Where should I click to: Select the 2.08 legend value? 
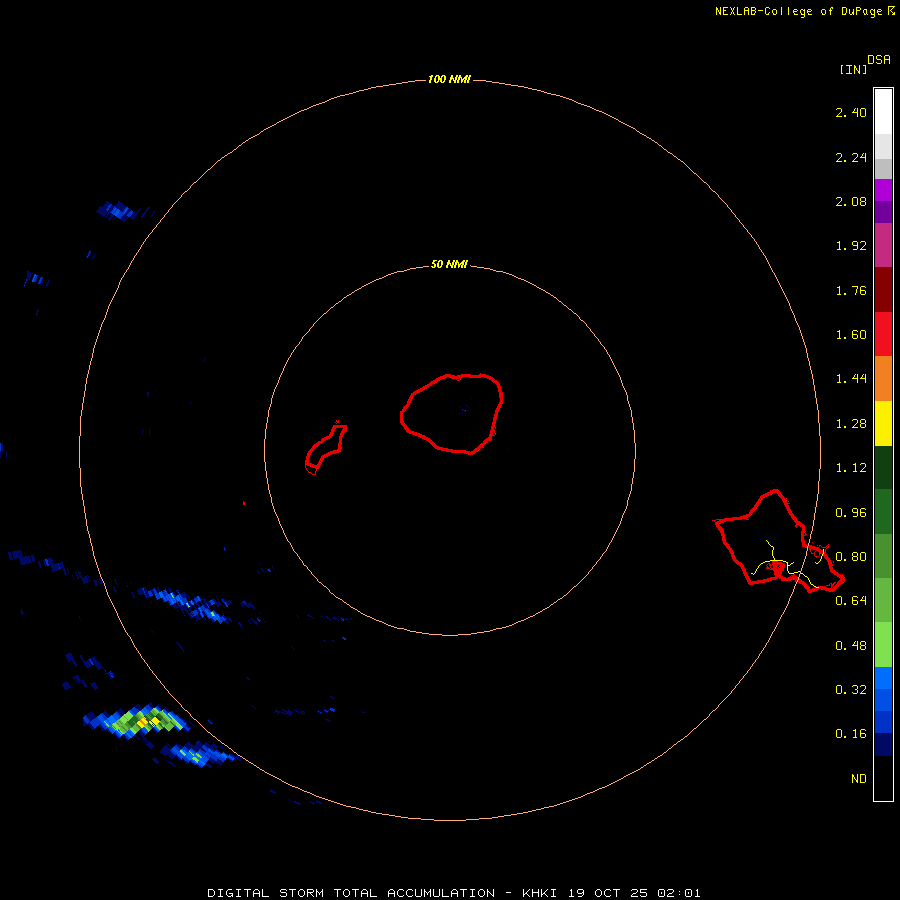pos(851,201)
